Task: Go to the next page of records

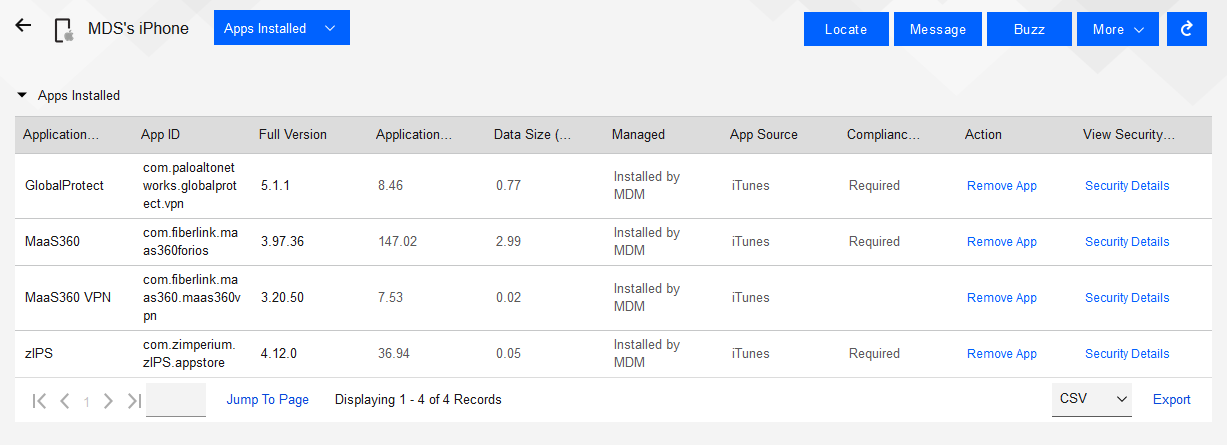Action: (x=108, y=401)
